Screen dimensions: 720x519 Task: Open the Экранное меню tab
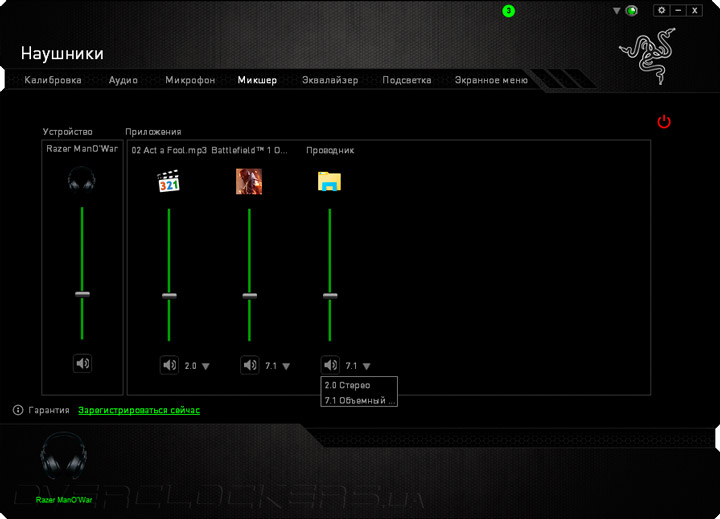(491, 80)
